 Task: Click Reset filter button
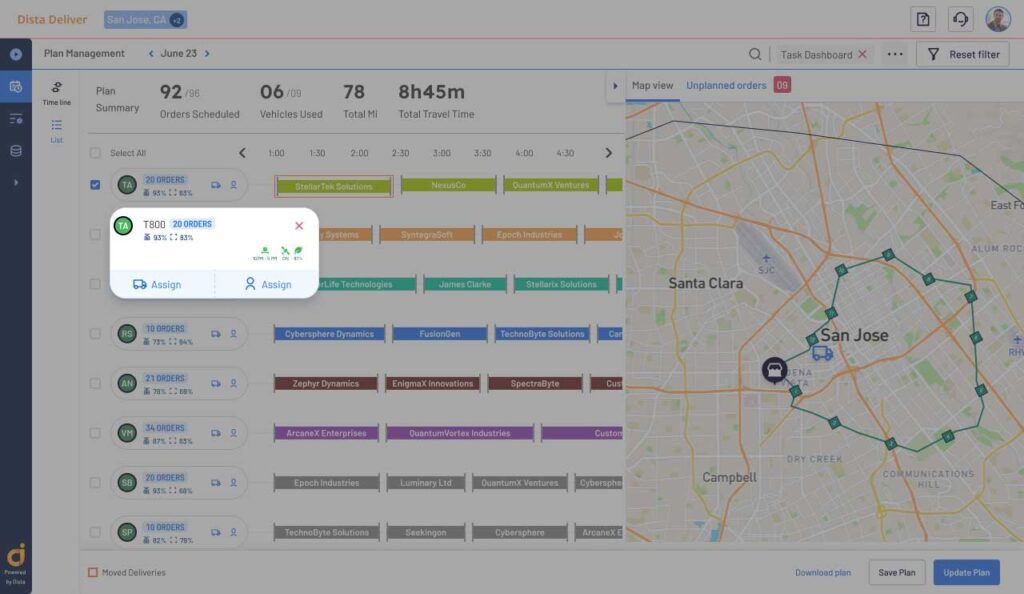[963, 54]
